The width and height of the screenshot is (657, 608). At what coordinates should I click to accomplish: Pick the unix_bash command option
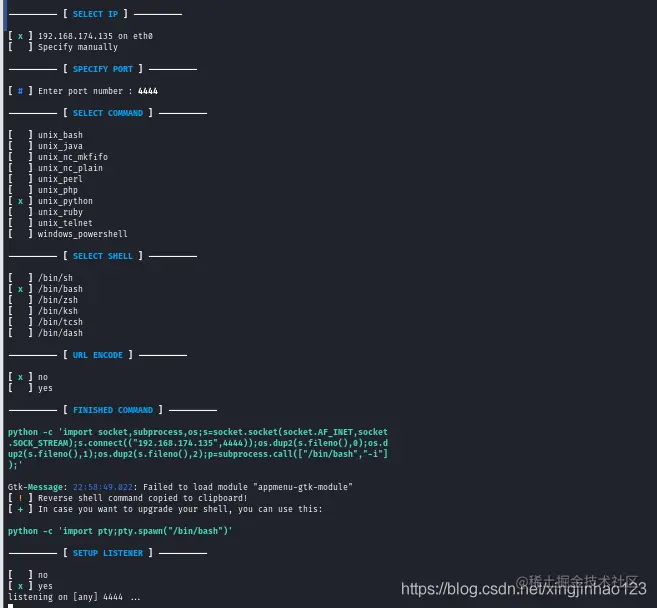pos(46,135)
